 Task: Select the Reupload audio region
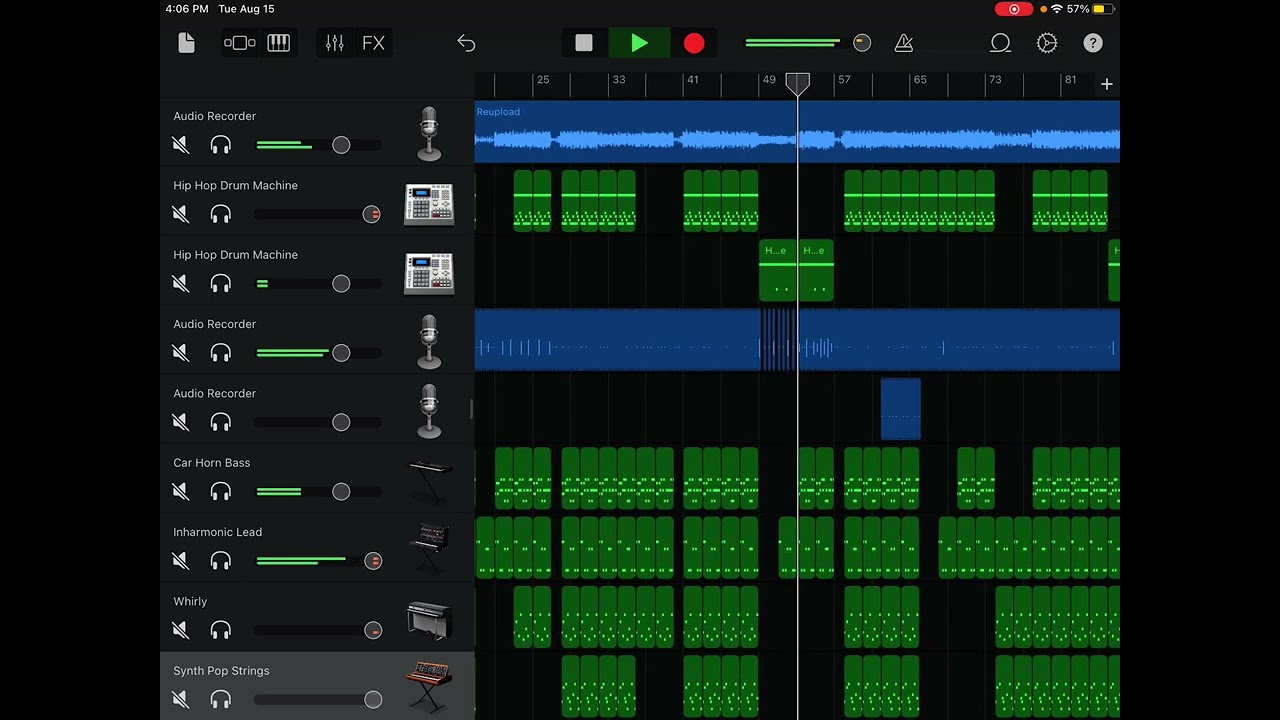tap(797, 131)
